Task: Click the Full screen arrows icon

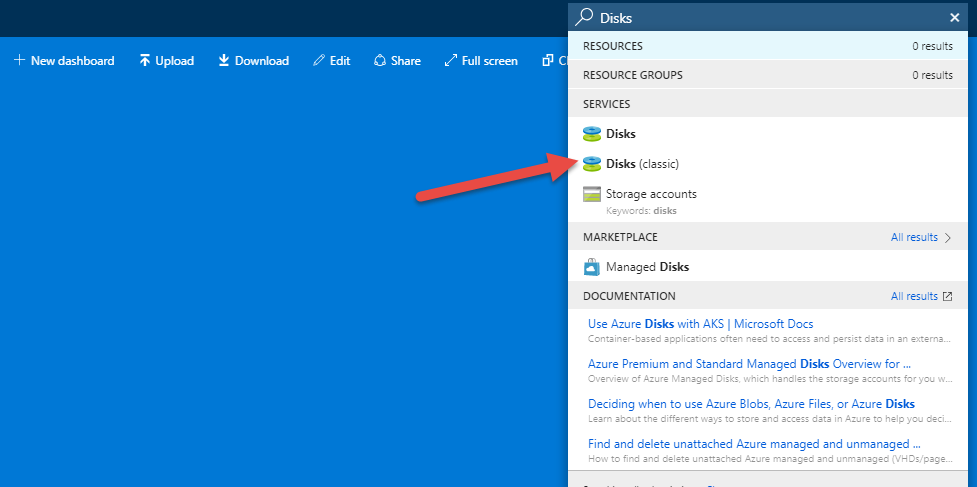Action: [x=450, y=60]
